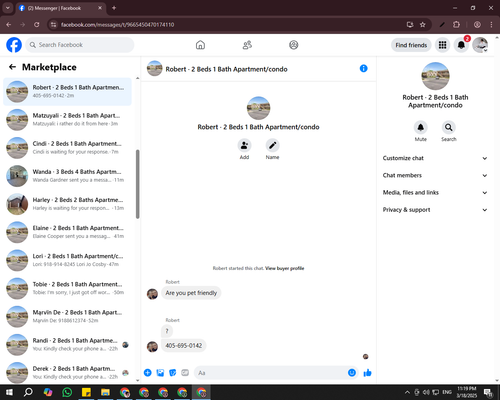Attach a photo using the image icon

click(x=160, y=373)
